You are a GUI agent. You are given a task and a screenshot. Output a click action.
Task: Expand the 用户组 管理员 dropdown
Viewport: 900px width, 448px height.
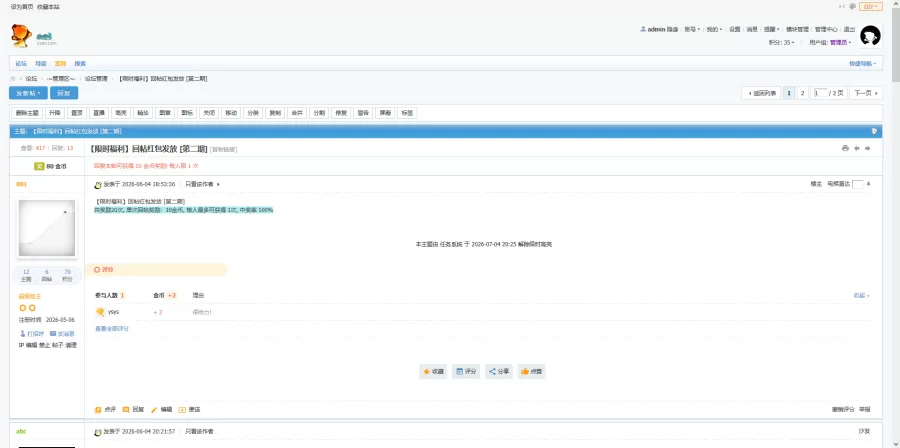[x=830, y=42]
